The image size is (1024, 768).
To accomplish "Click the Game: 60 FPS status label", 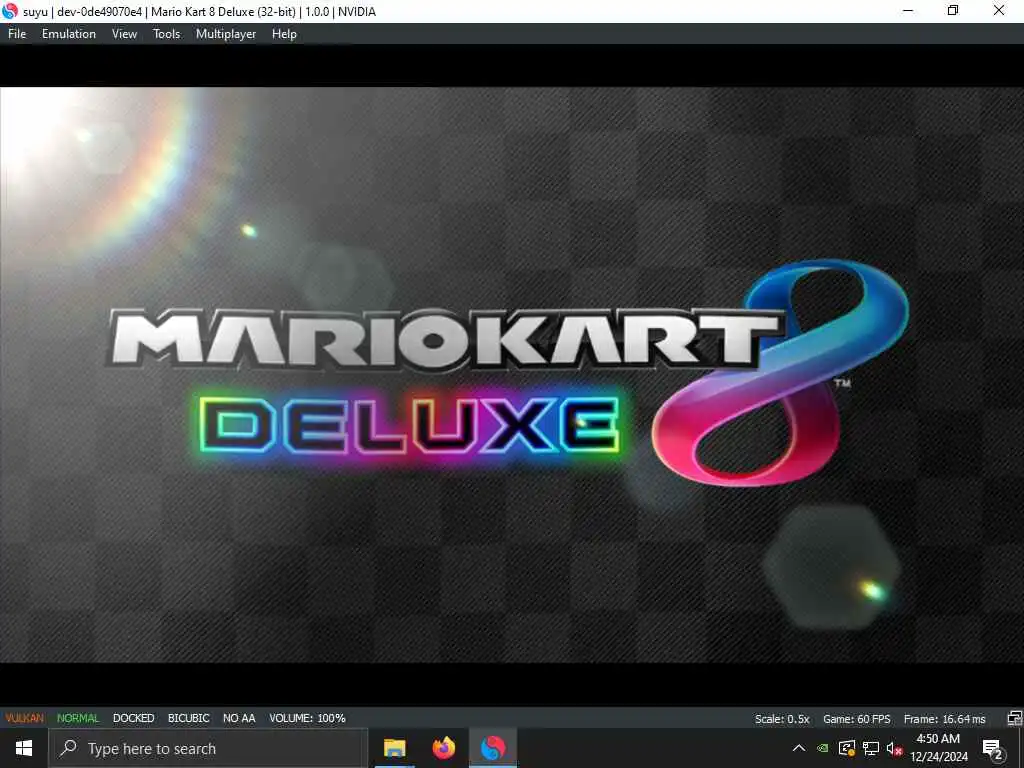I will pos(856,719).
